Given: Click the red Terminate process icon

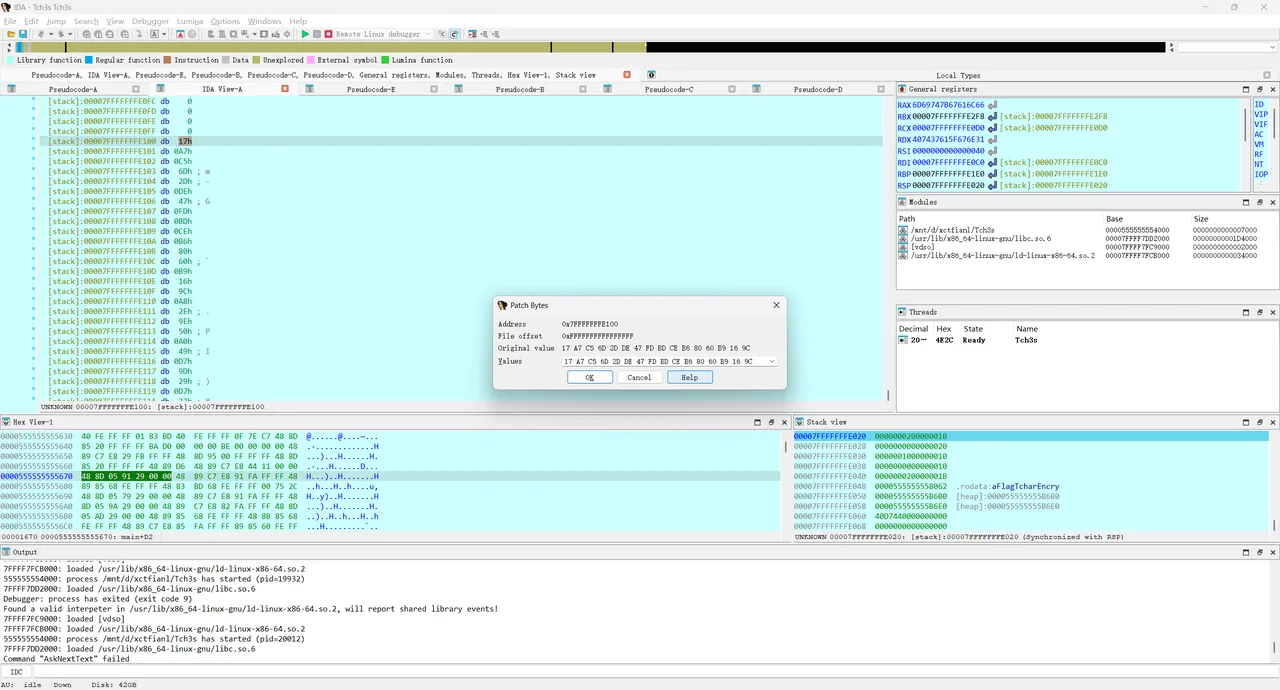Looking at the screenshot, I should [328, 34].
